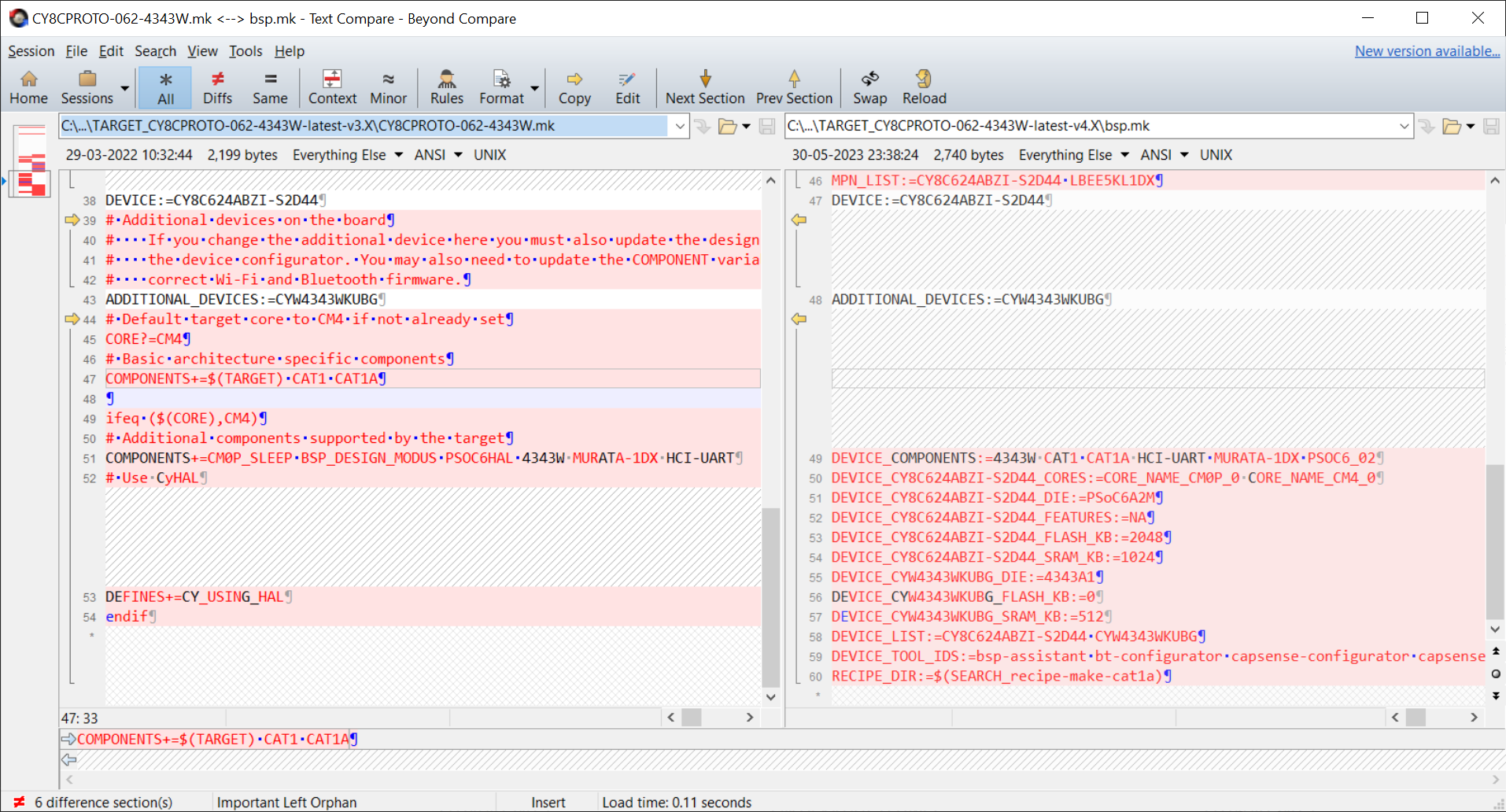Click previous difference icon beside right scrollbar
This screenshot has height=812, width=1506.
(1496, 651)
